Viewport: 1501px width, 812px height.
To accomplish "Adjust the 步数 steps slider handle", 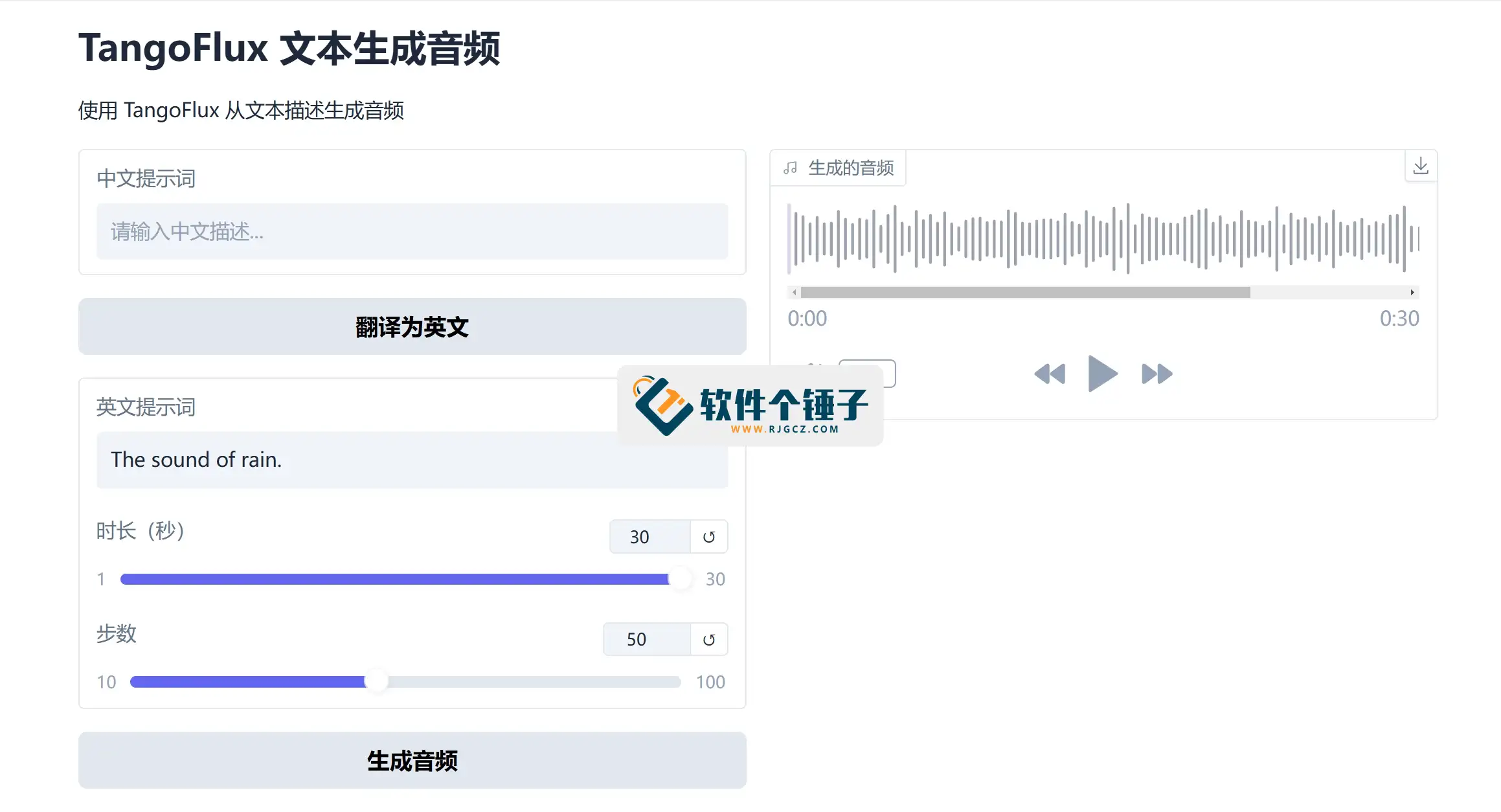I will pos(376,681).
